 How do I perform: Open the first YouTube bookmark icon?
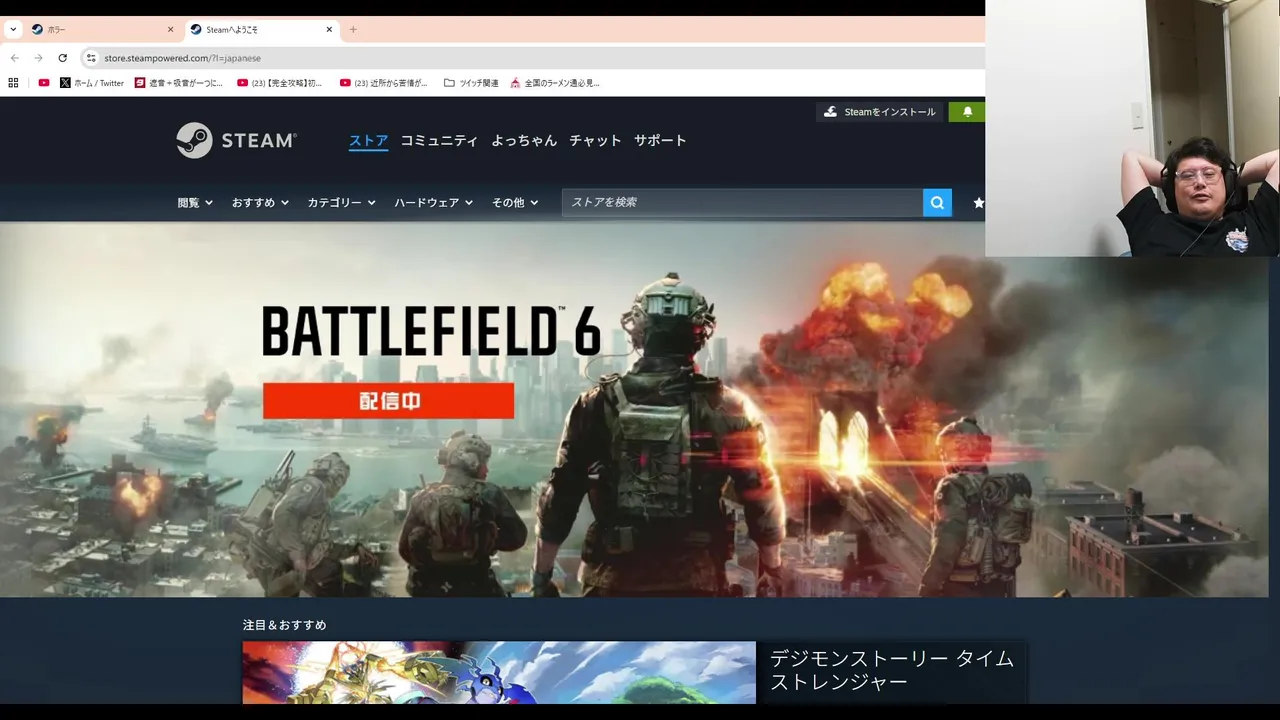(43, 83)
